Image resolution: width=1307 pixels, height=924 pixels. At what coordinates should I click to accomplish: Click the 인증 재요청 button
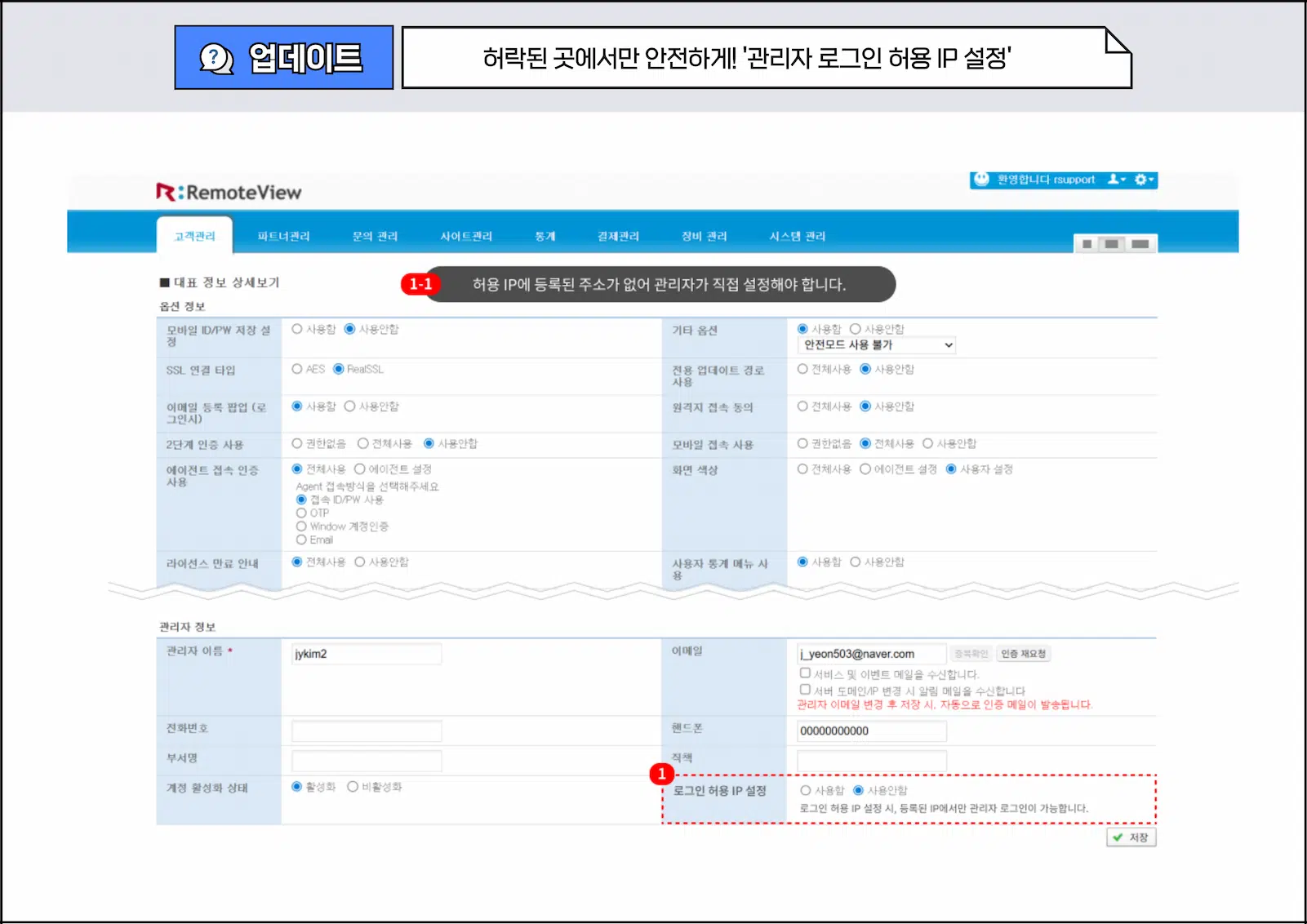(1024, 653)
